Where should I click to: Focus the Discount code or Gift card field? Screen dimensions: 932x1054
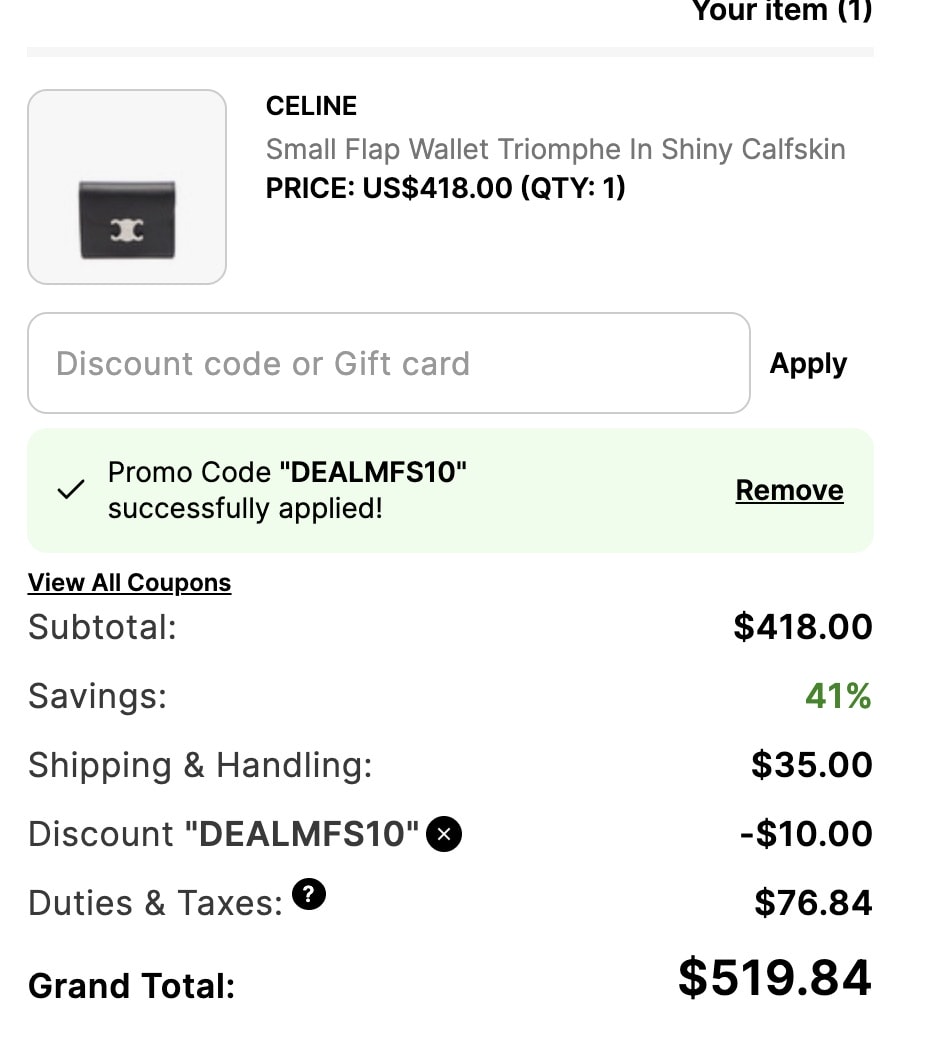(x=388, y=363)
